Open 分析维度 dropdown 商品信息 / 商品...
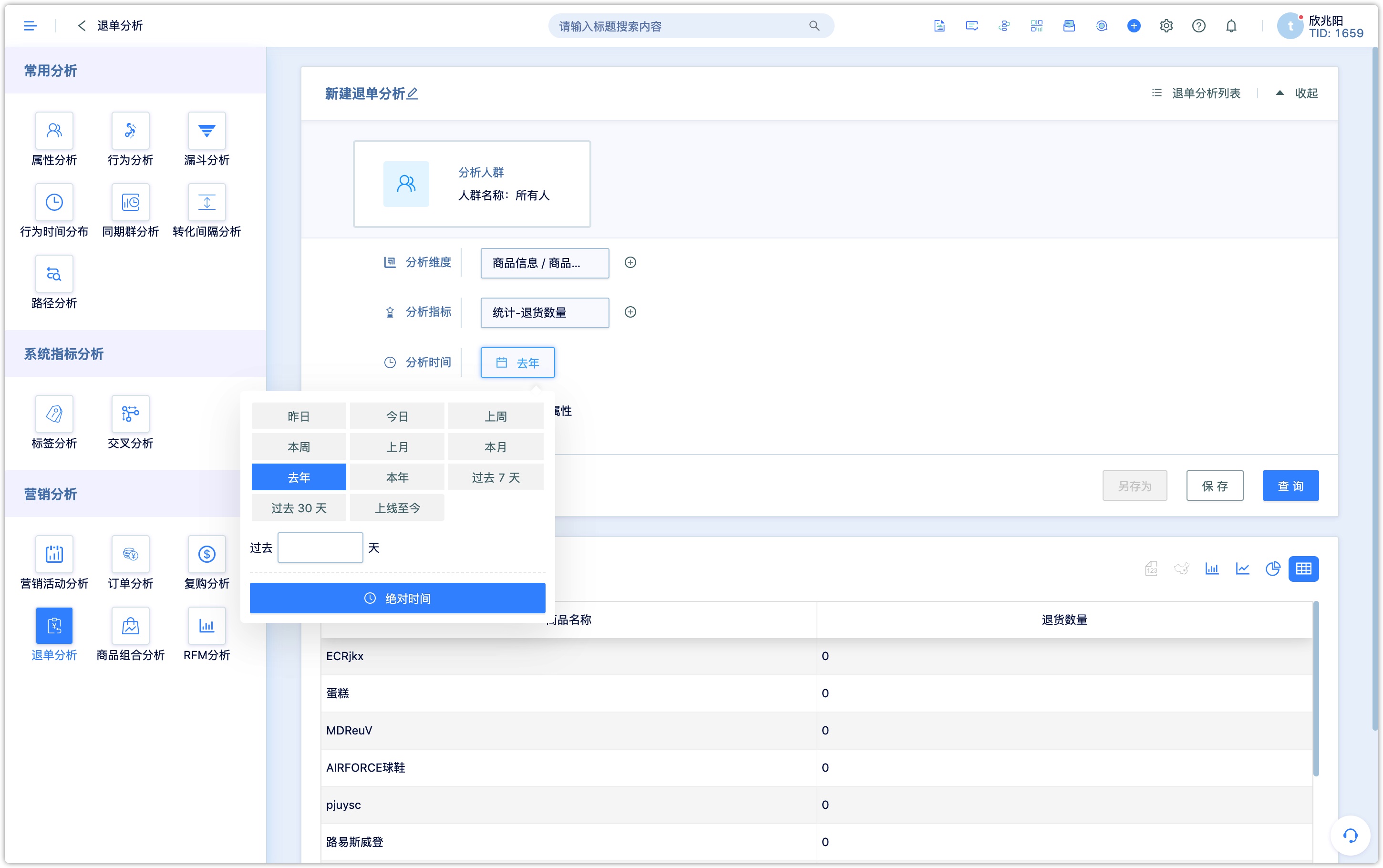The image size is (1383, 868). click(x=545, y=263)
